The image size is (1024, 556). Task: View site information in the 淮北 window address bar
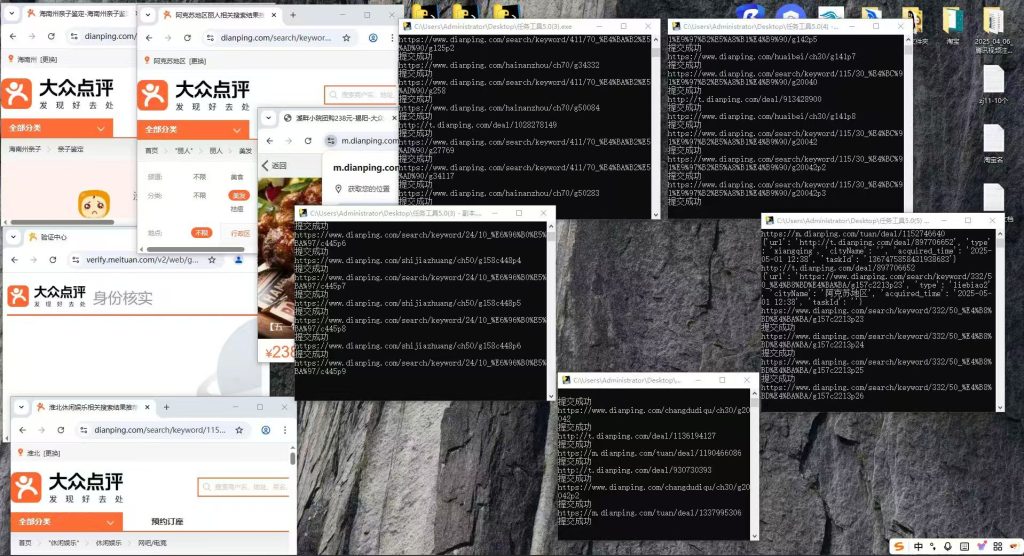point(84,430)
